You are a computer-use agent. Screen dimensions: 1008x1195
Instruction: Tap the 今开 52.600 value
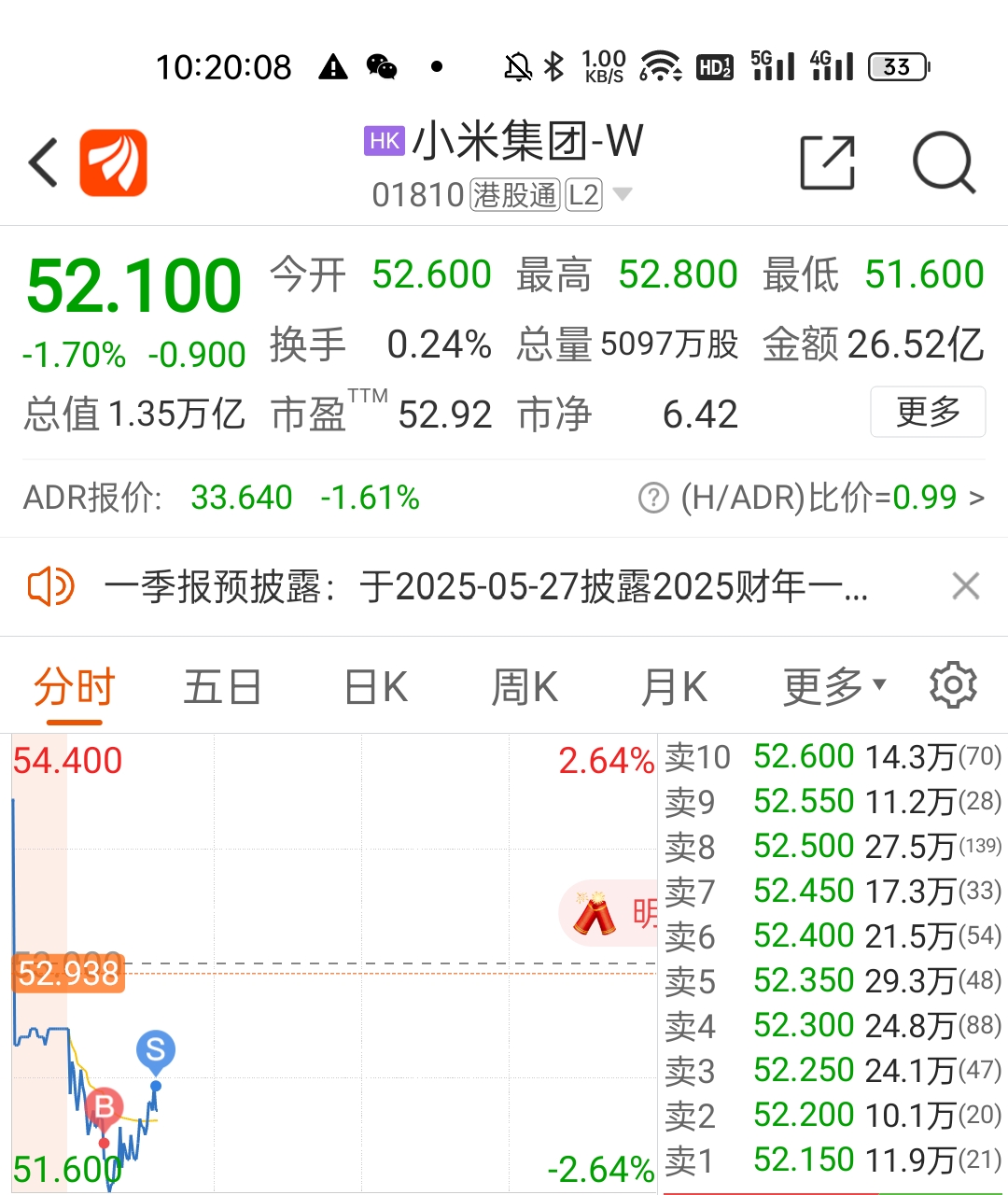[x=431, y=275]
